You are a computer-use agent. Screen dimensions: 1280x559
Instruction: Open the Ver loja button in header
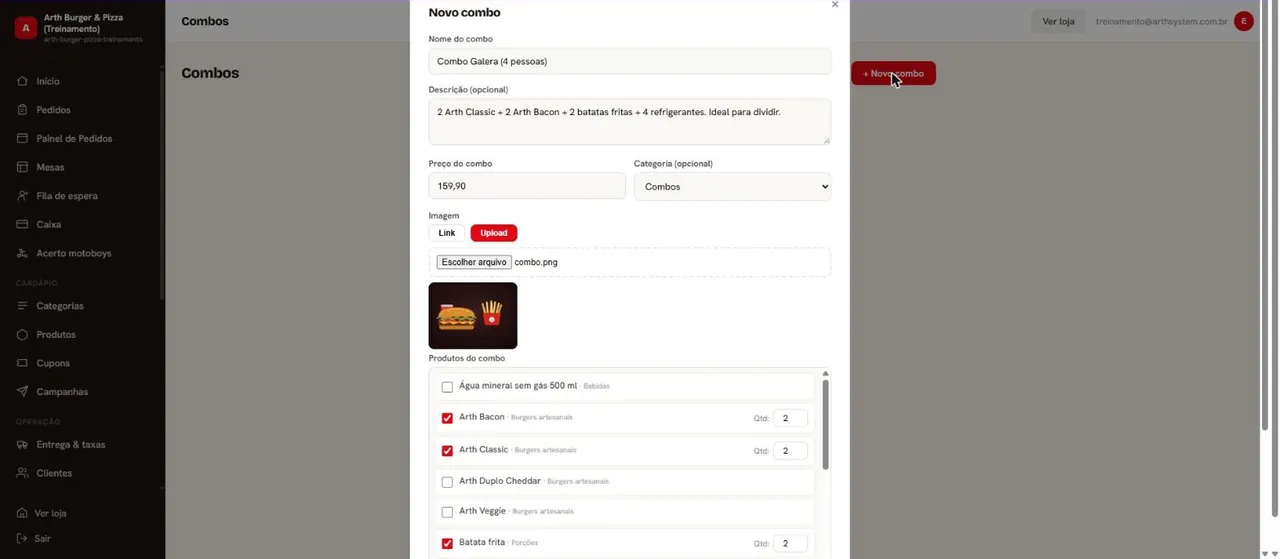pyautogui.click(x=1058, y=21)
